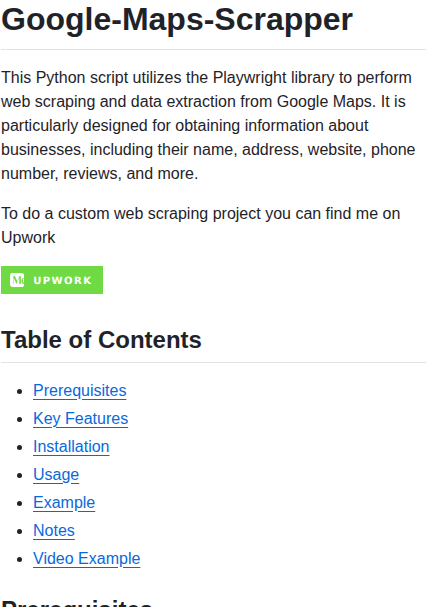
Task: Jump to Key Features section link
Action: click(x=80, y=418)
